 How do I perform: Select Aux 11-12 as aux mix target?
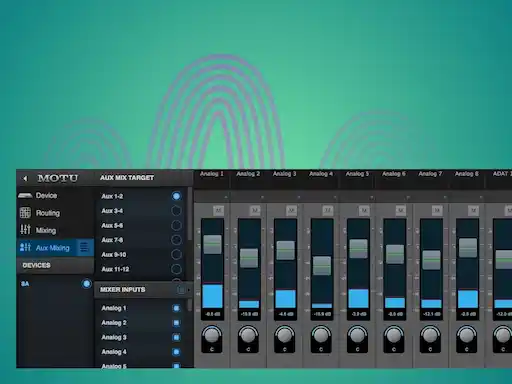coord(176,269)
